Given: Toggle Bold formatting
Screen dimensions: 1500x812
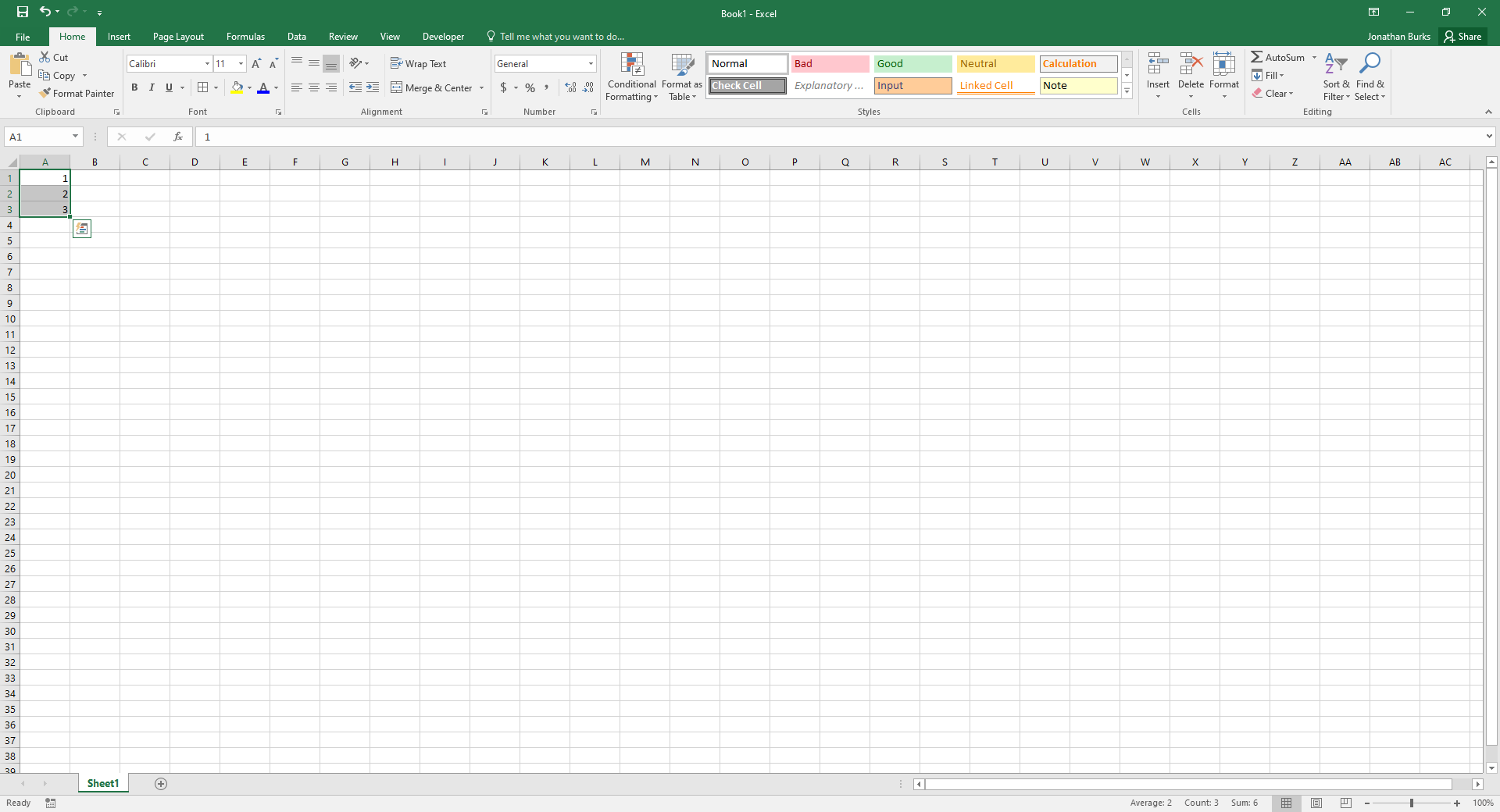Looking at the screenshot, I should pyautogui.click(x=134, y=87).
